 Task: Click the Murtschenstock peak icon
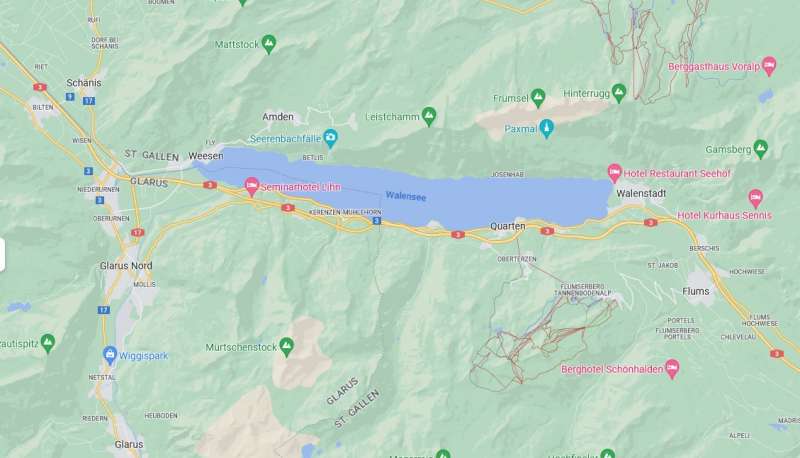tap(286, 347)
